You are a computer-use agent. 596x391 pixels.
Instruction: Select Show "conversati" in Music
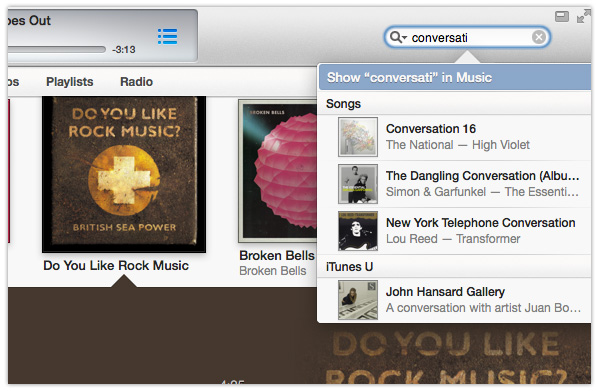tap(454, 78)
